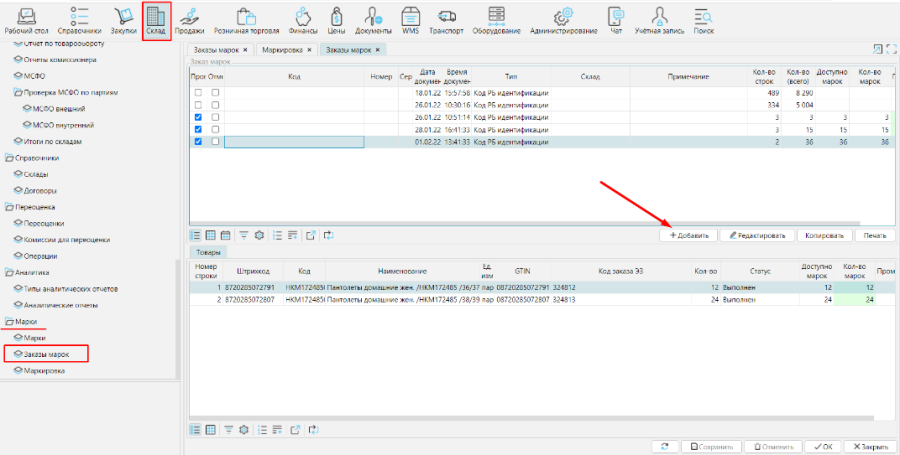Uncheck the first checkbox in 28.01.22 row
This screenshot has width=900, height=455.
[198, 129]
